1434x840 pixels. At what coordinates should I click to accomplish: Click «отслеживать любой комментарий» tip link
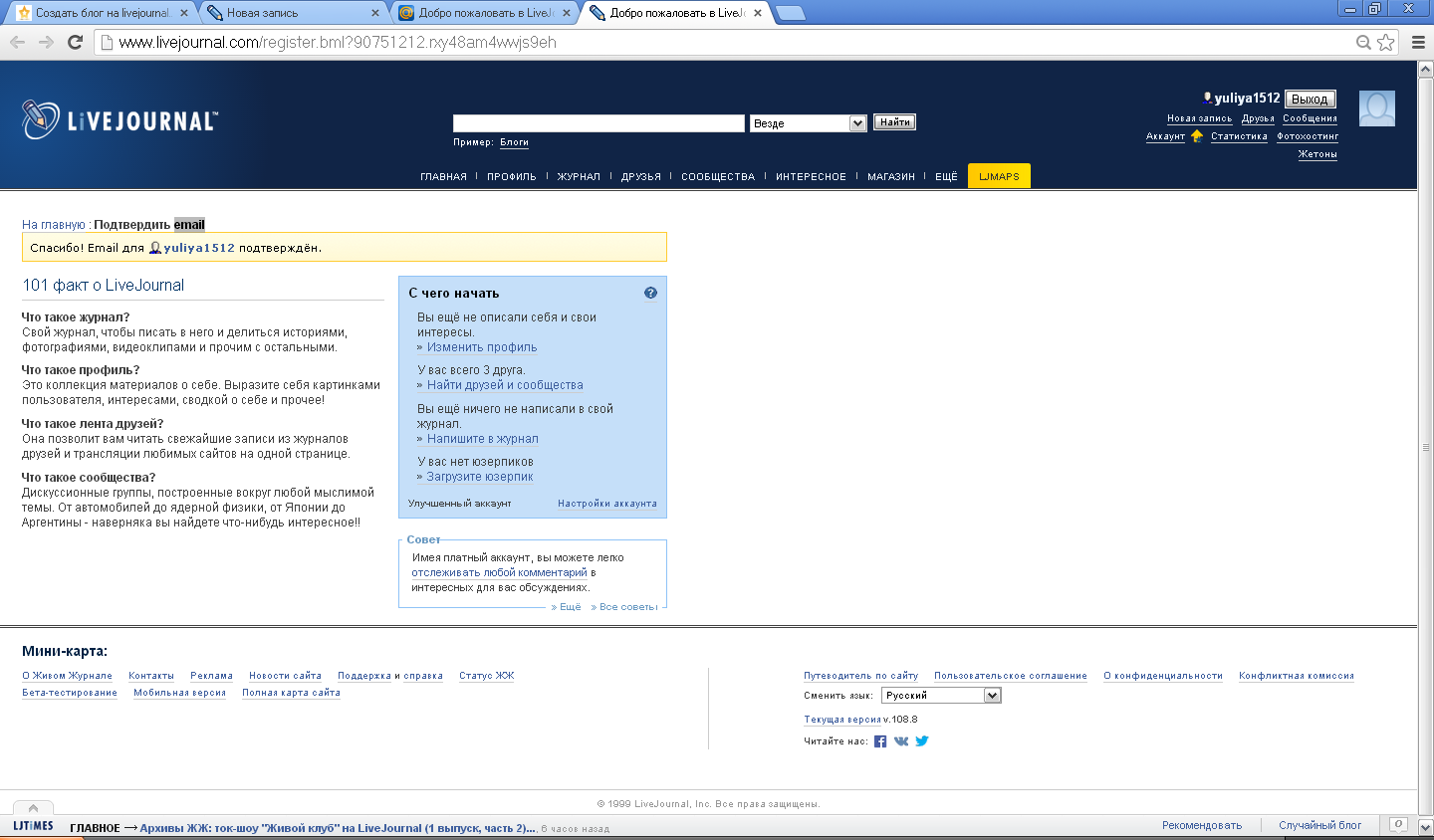tap(499, 572)
